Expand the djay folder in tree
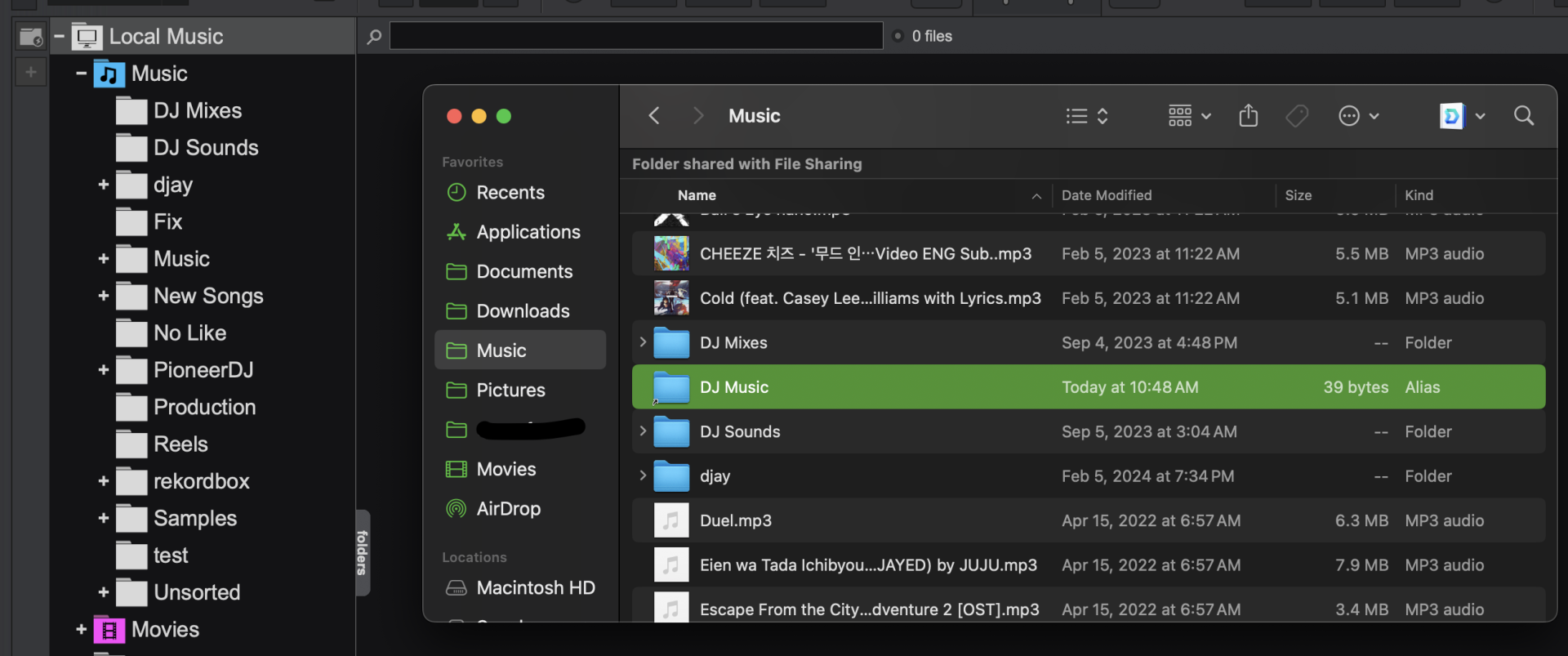This screenshot has height=656, width=1568. (104, 185)
